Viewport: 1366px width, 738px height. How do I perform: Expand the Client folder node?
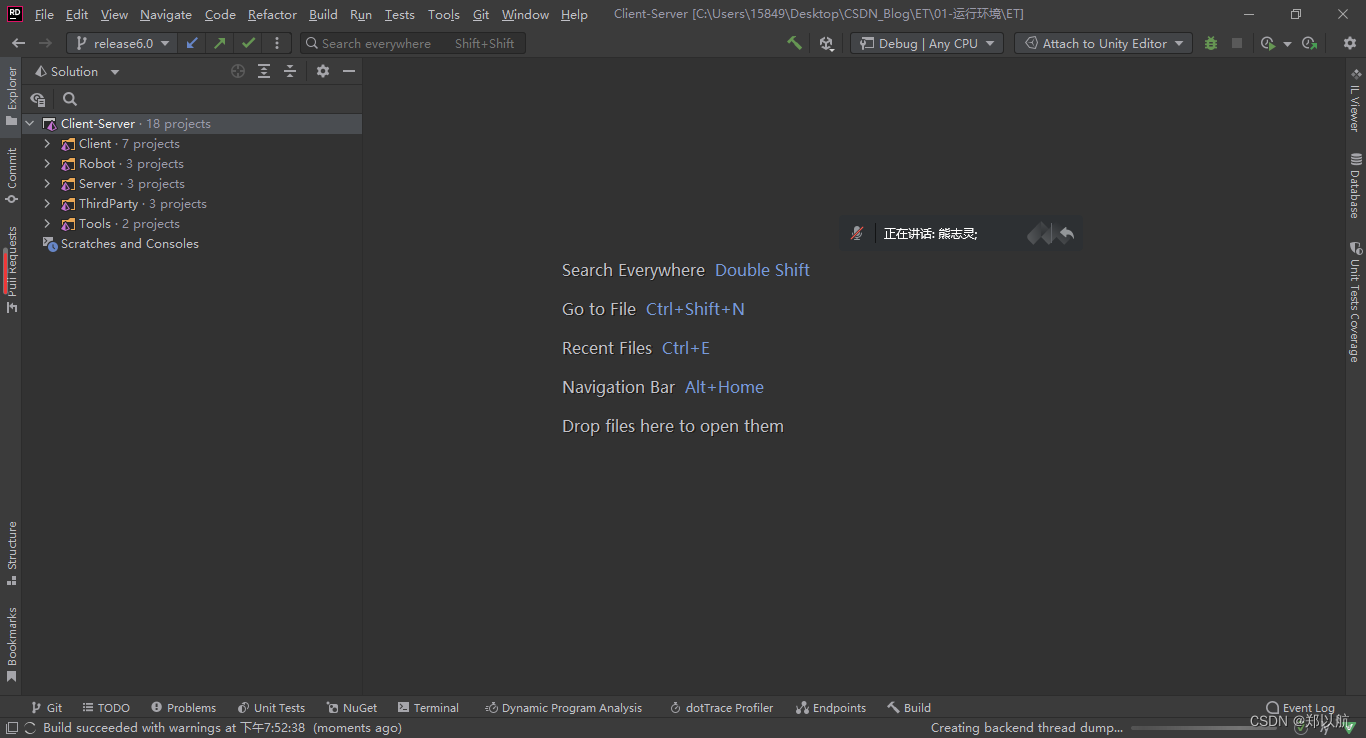47,144
